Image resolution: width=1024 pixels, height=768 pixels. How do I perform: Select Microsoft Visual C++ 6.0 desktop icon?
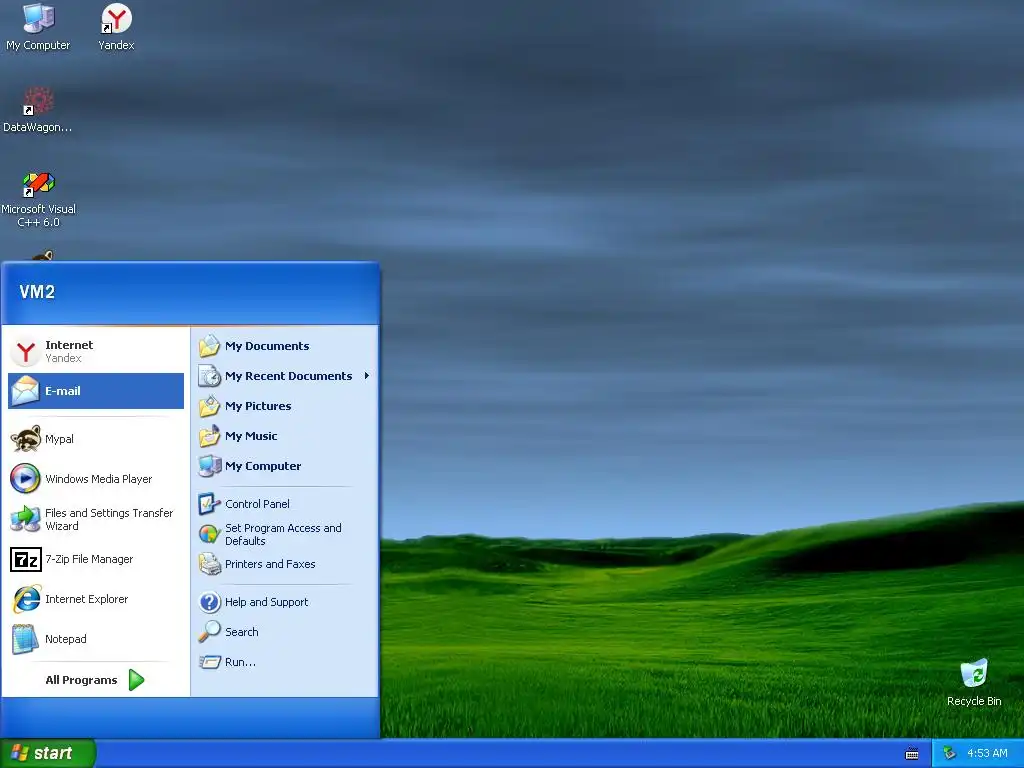pos(38,199)
